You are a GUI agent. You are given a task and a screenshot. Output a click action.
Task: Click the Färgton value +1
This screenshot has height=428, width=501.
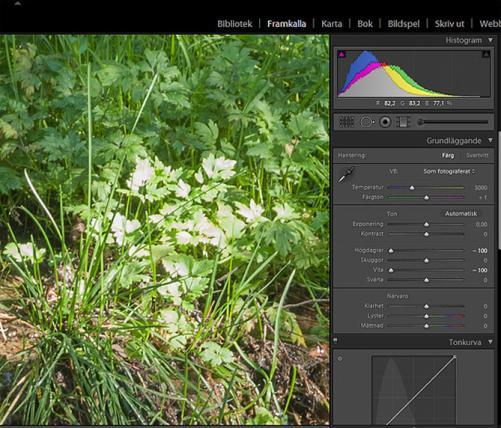coord(483,198)
